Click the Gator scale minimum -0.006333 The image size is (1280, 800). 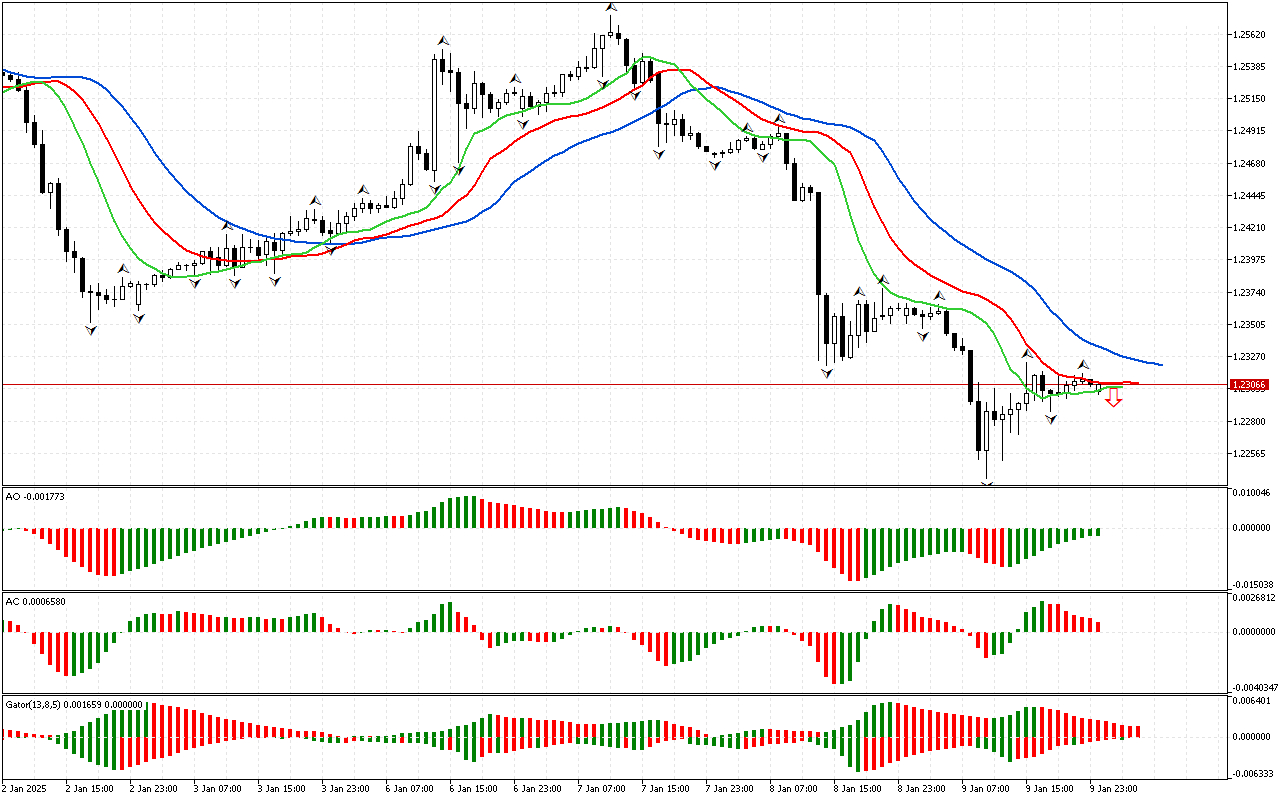pos(1252,773)
